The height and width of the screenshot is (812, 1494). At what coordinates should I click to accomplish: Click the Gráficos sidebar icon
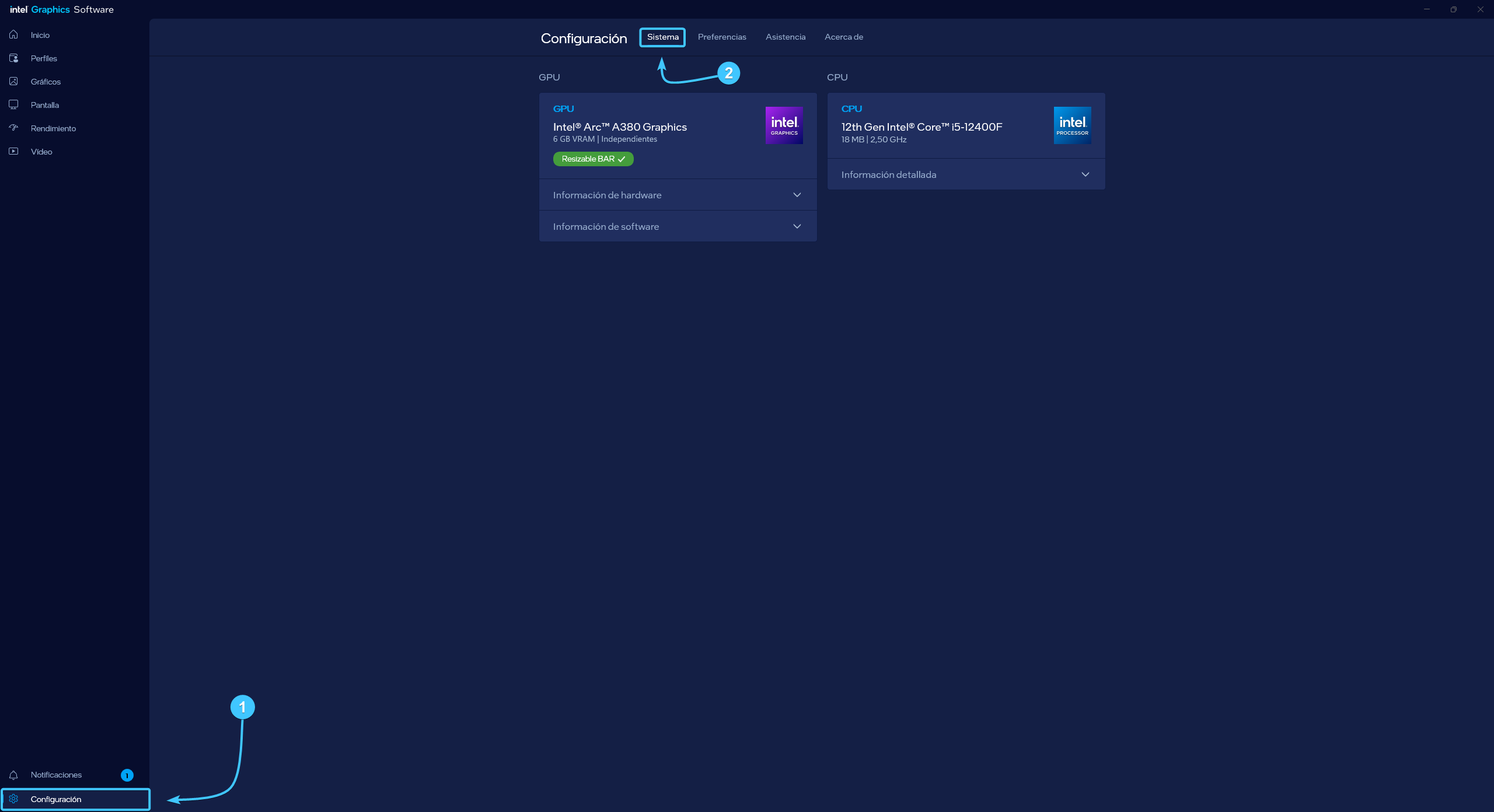click(13, 82)
